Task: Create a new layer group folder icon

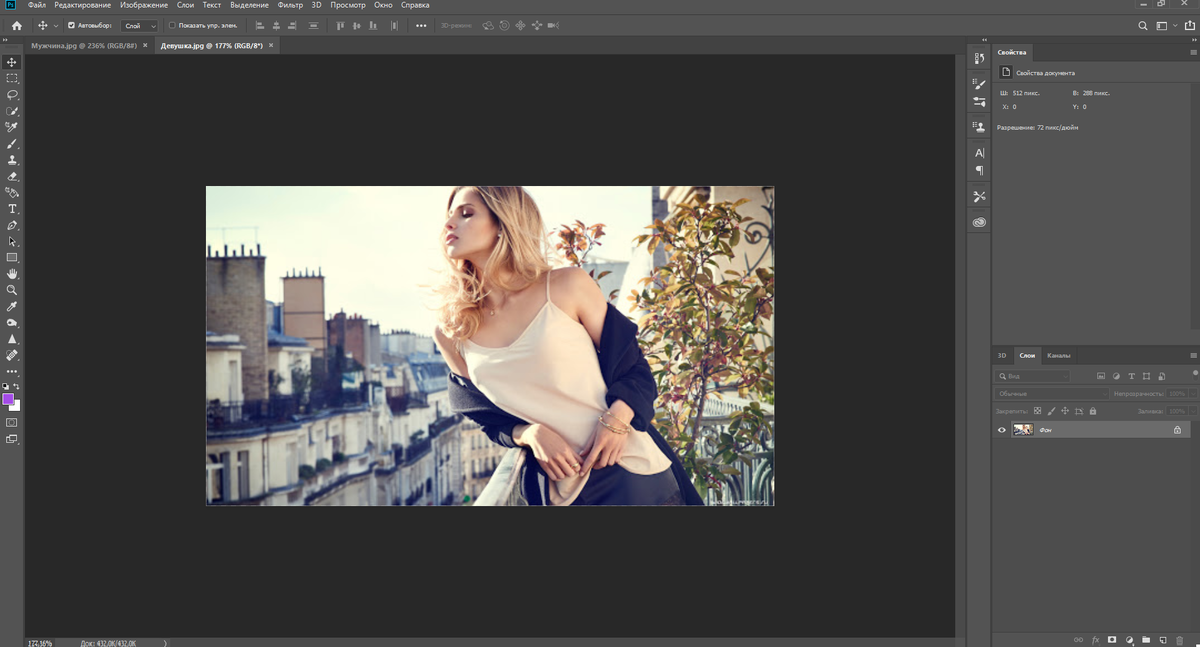Action: tap(1146, 639)
